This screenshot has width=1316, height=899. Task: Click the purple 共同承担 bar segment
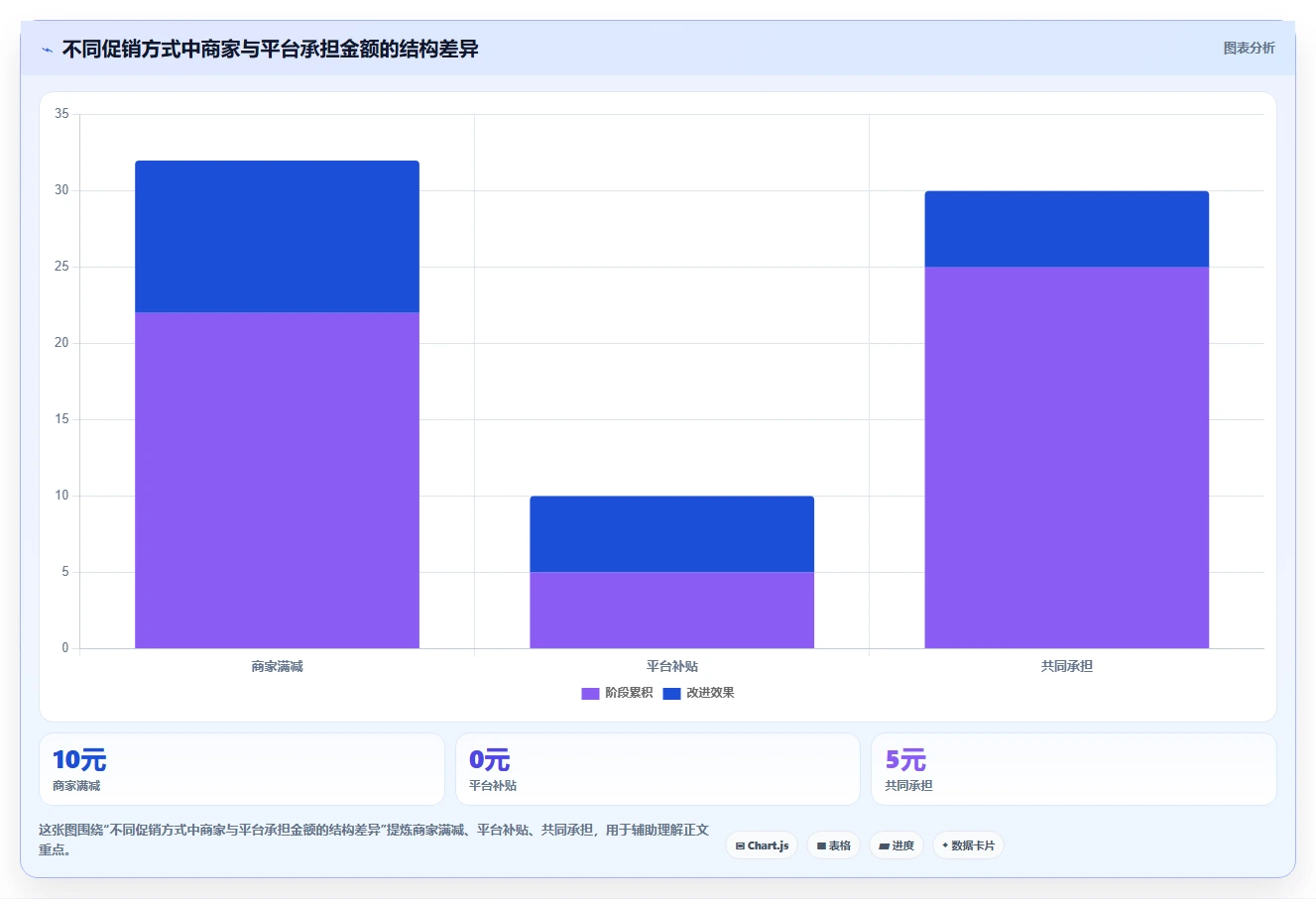click(1067, 458)
